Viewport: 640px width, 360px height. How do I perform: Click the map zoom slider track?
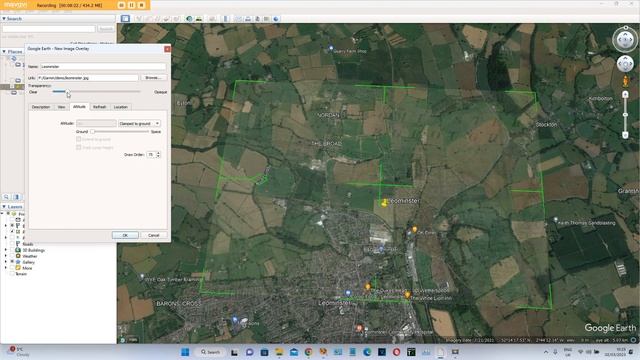coord(625,115)
